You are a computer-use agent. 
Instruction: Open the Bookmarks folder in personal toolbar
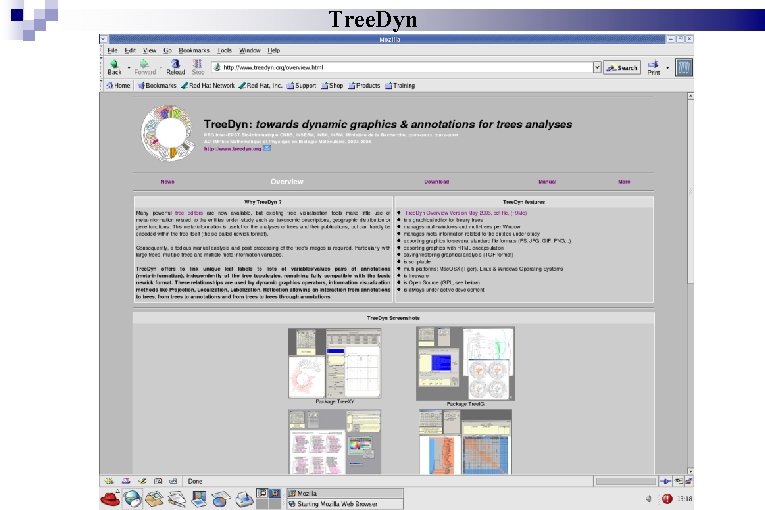point(157,85)
